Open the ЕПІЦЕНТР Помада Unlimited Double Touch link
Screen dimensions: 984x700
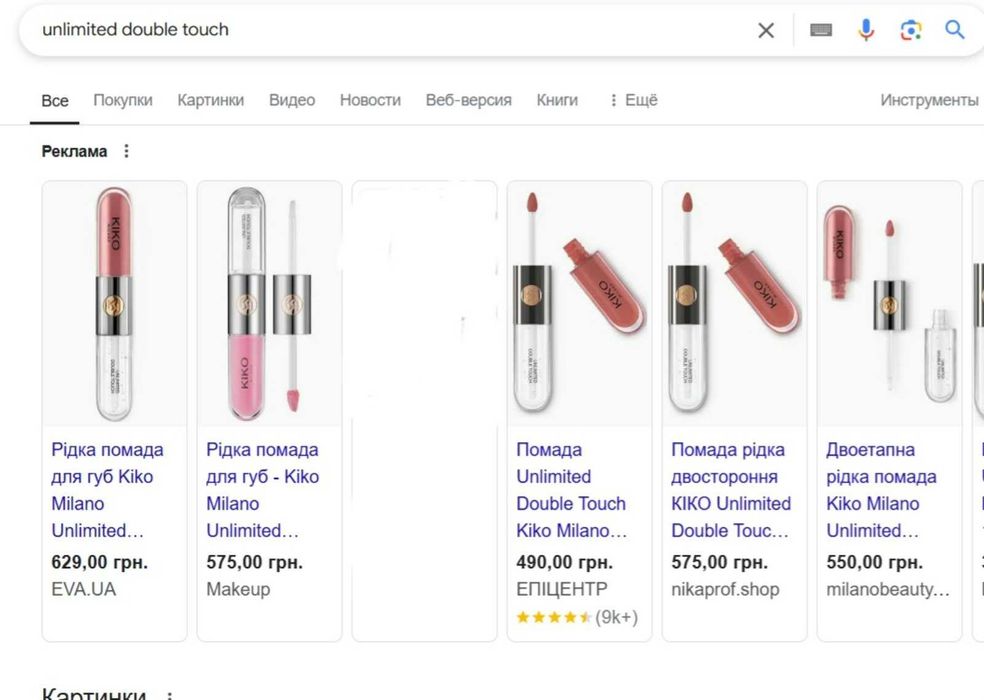[571, 490]
